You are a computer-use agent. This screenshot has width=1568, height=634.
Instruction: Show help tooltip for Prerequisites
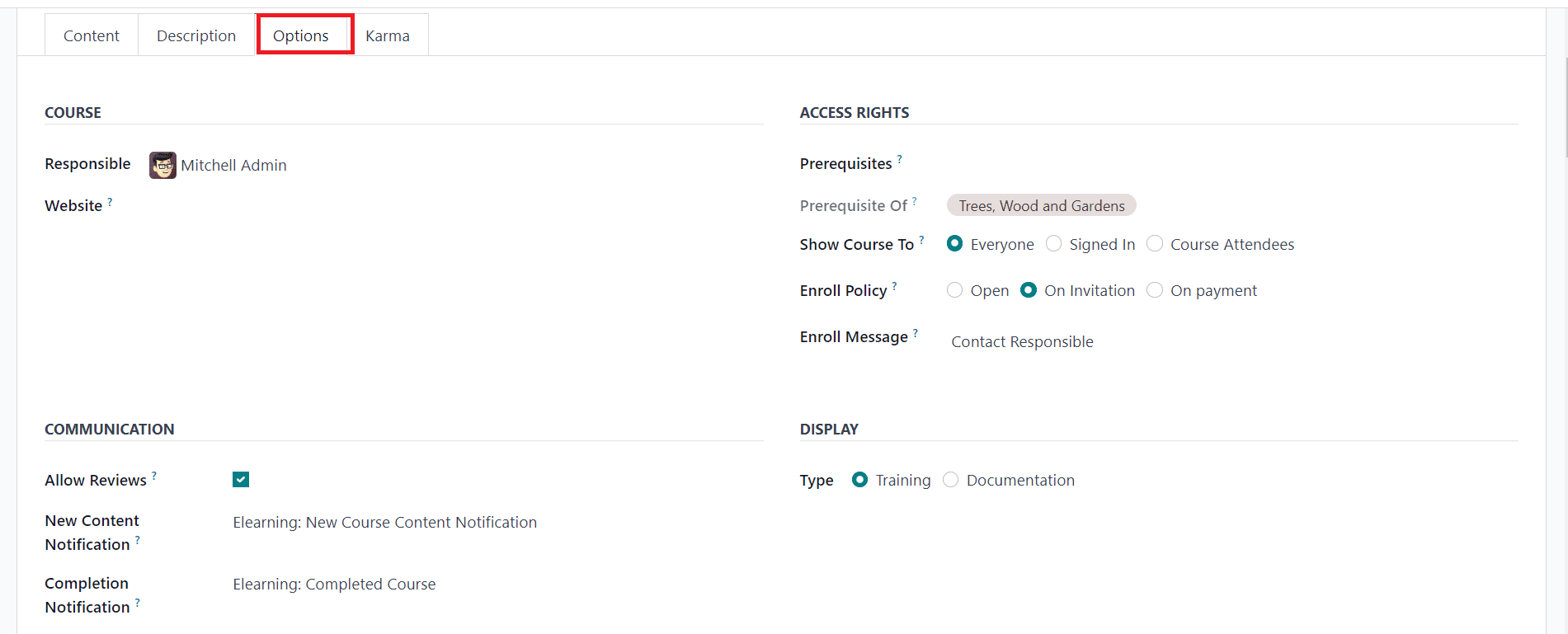(x=899, y=159)
